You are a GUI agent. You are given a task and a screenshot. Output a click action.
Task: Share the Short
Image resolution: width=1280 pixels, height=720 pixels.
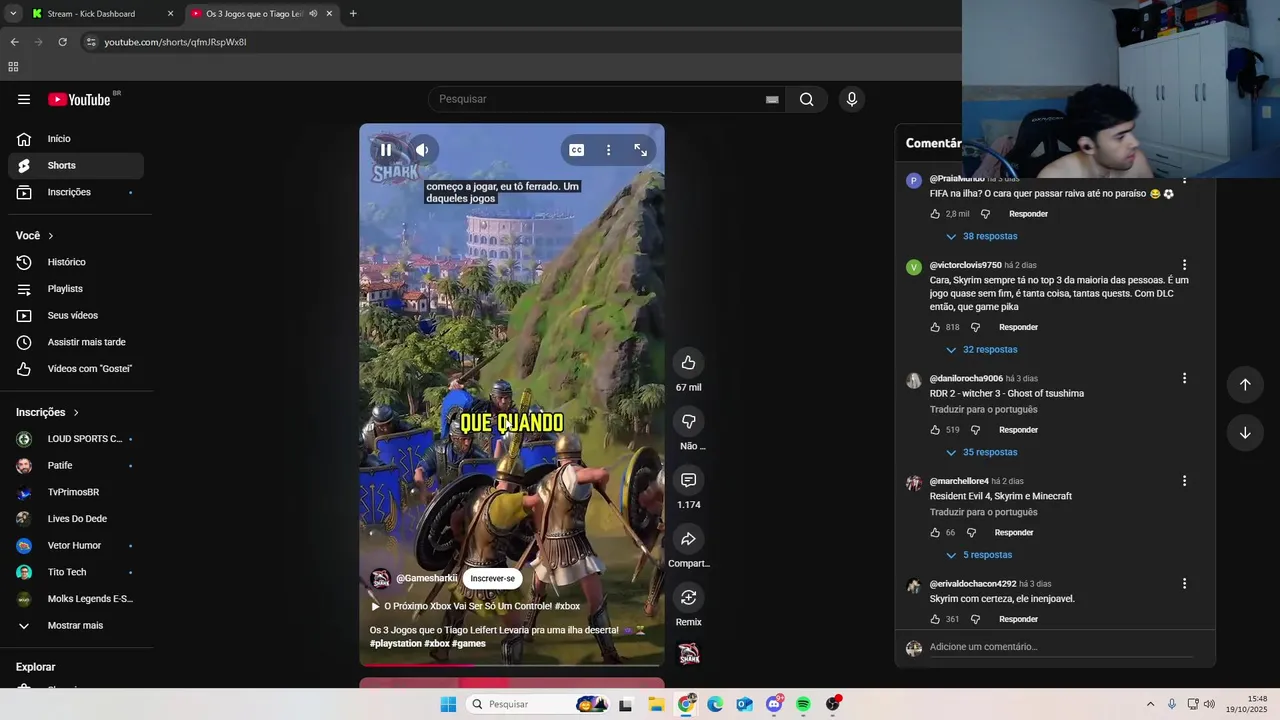pos(688,539)
